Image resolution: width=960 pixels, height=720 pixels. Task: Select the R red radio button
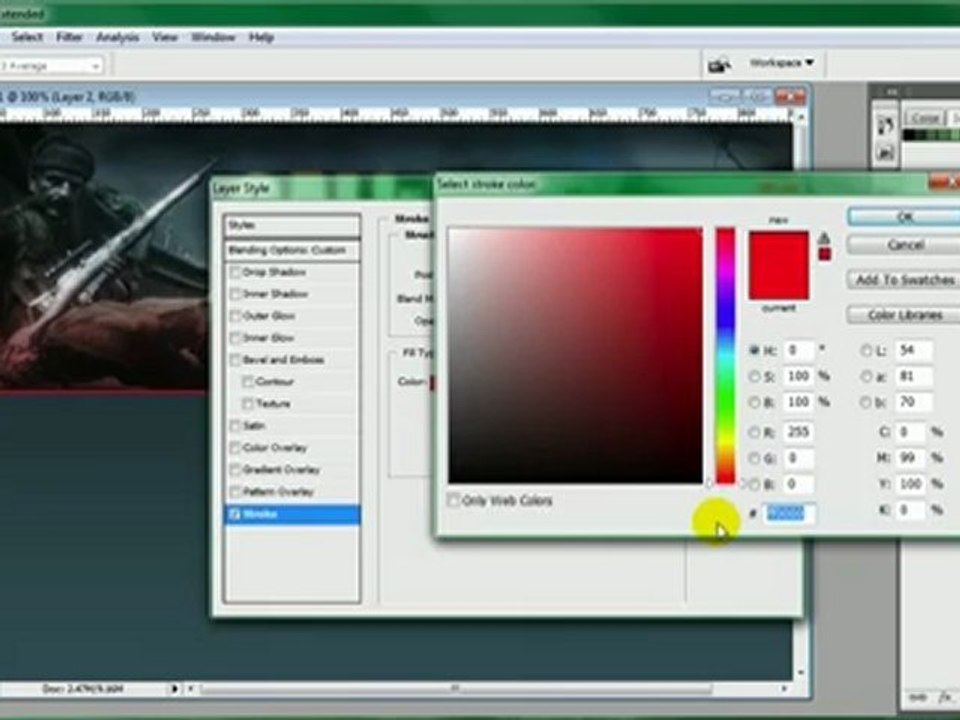click(755, 432)
